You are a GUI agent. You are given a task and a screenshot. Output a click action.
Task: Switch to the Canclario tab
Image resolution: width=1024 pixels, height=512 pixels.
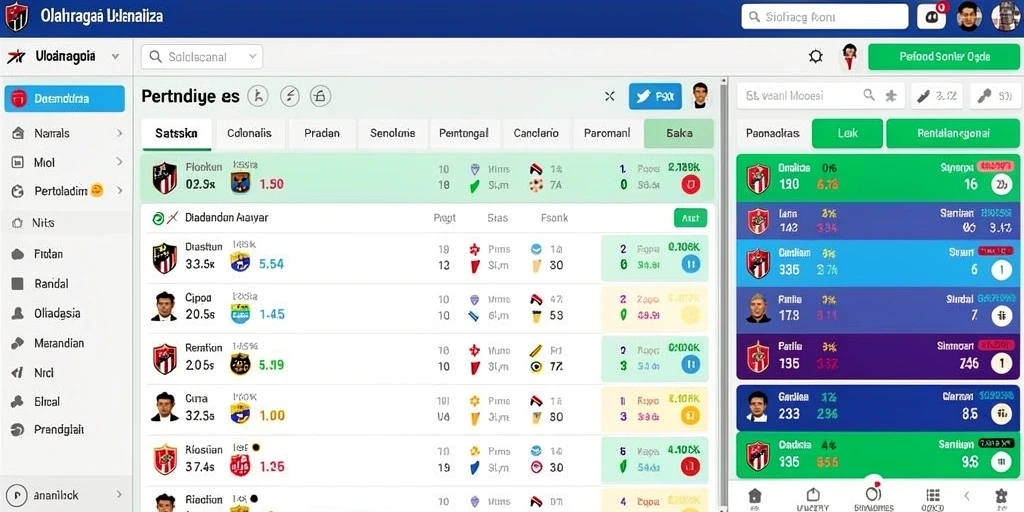click(x=536, y=133)
